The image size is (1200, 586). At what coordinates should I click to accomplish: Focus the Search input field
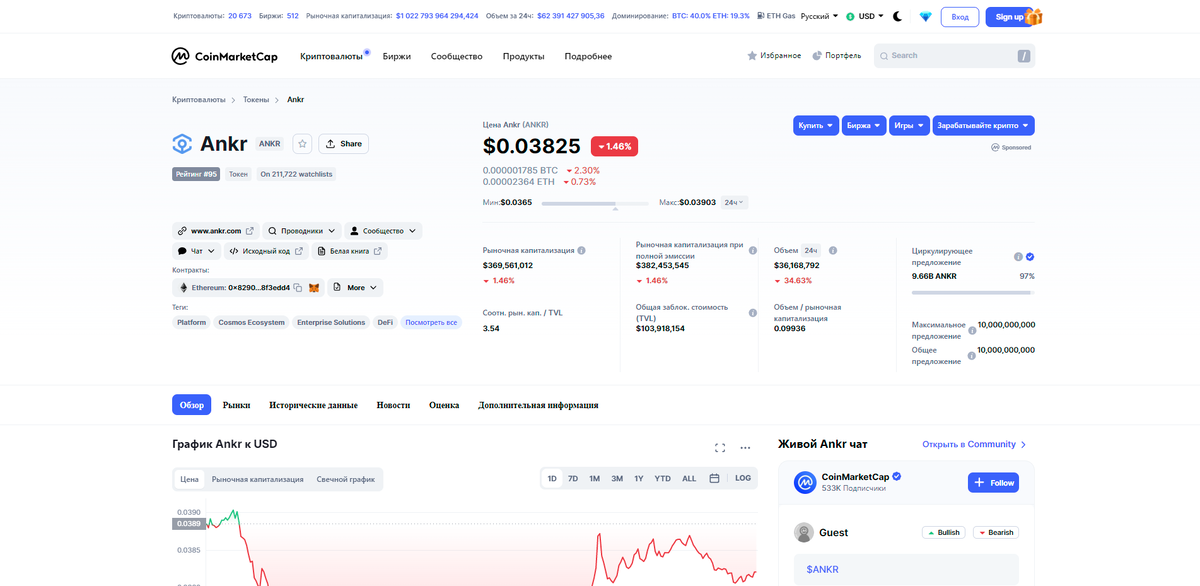[x=954, y=56]
